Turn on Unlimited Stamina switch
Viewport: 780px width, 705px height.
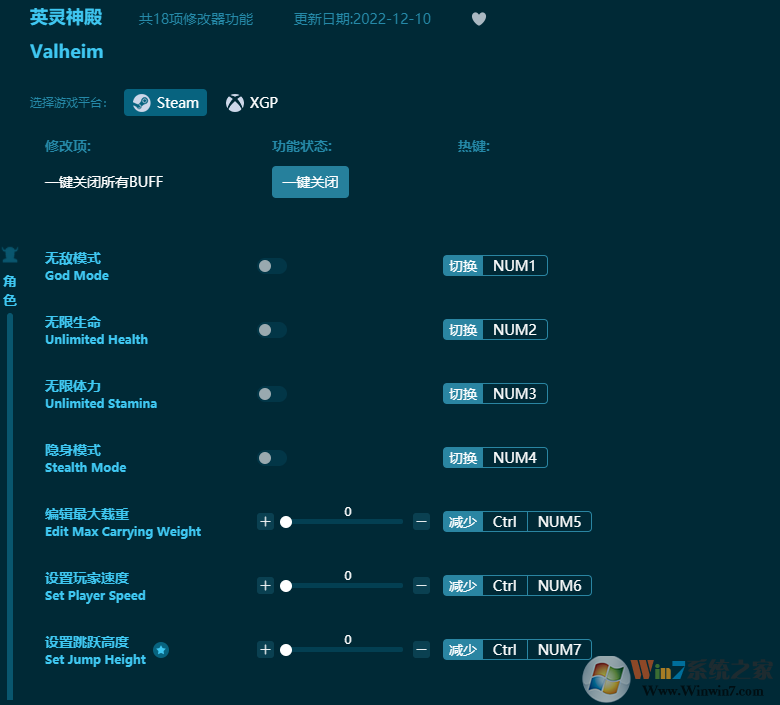(272, 394)
